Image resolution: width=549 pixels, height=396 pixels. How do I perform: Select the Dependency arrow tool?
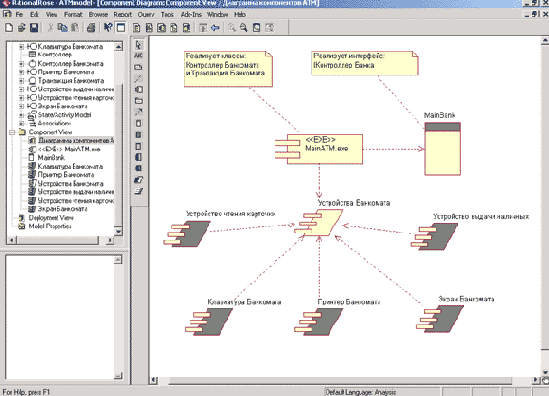coord(138,112)
